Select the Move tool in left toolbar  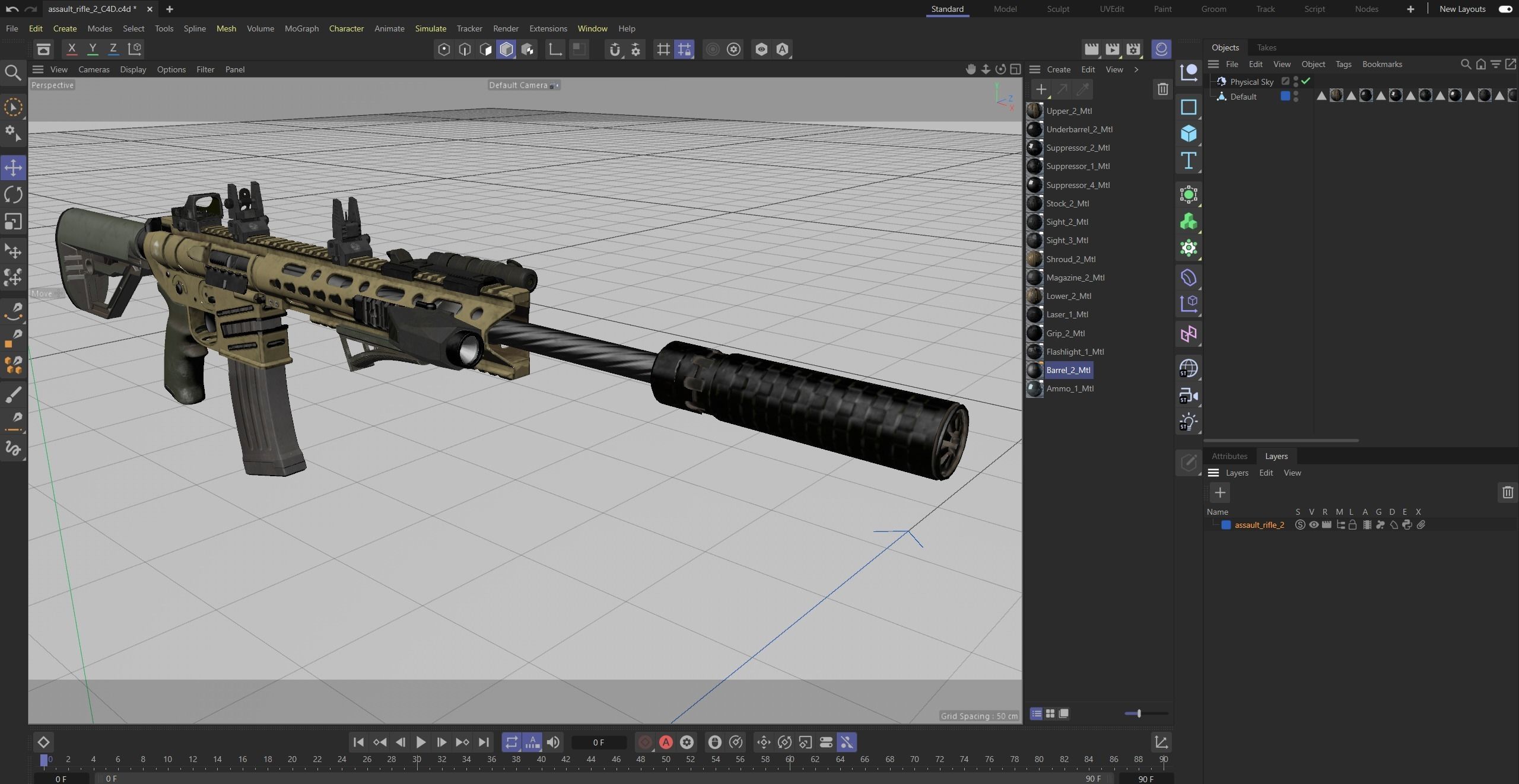coord(13,168)
